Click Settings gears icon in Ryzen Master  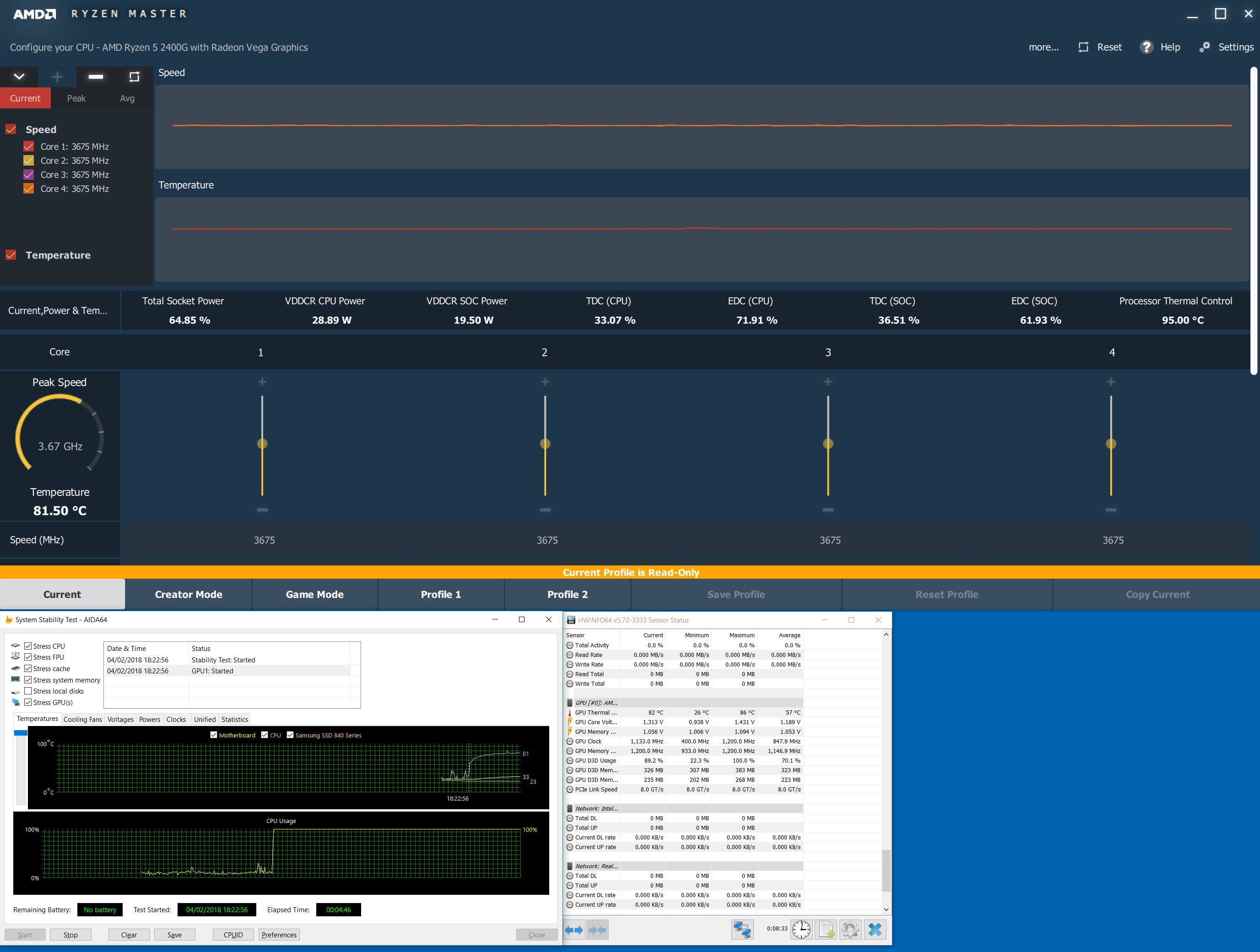point(1204,47)
